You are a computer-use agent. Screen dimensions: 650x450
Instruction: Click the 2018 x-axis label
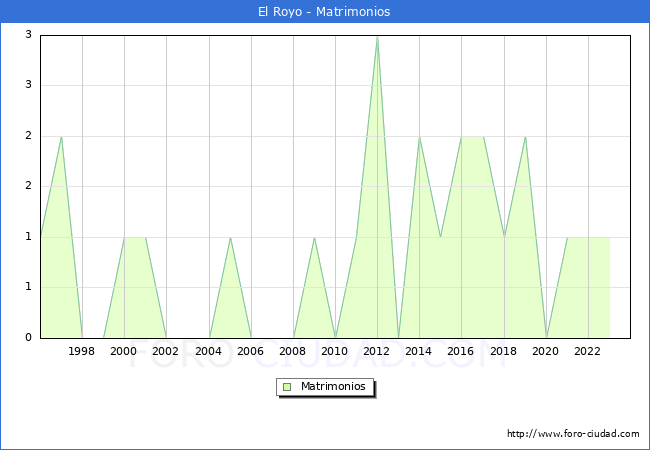[503, 351]
